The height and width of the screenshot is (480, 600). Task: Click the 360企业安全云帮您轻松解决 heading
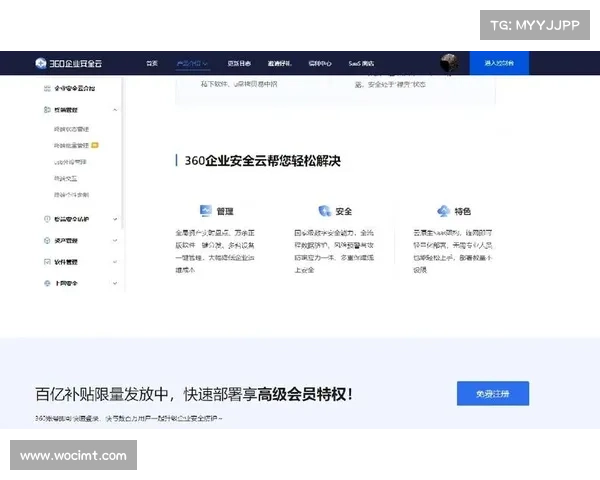coord(262,161)
